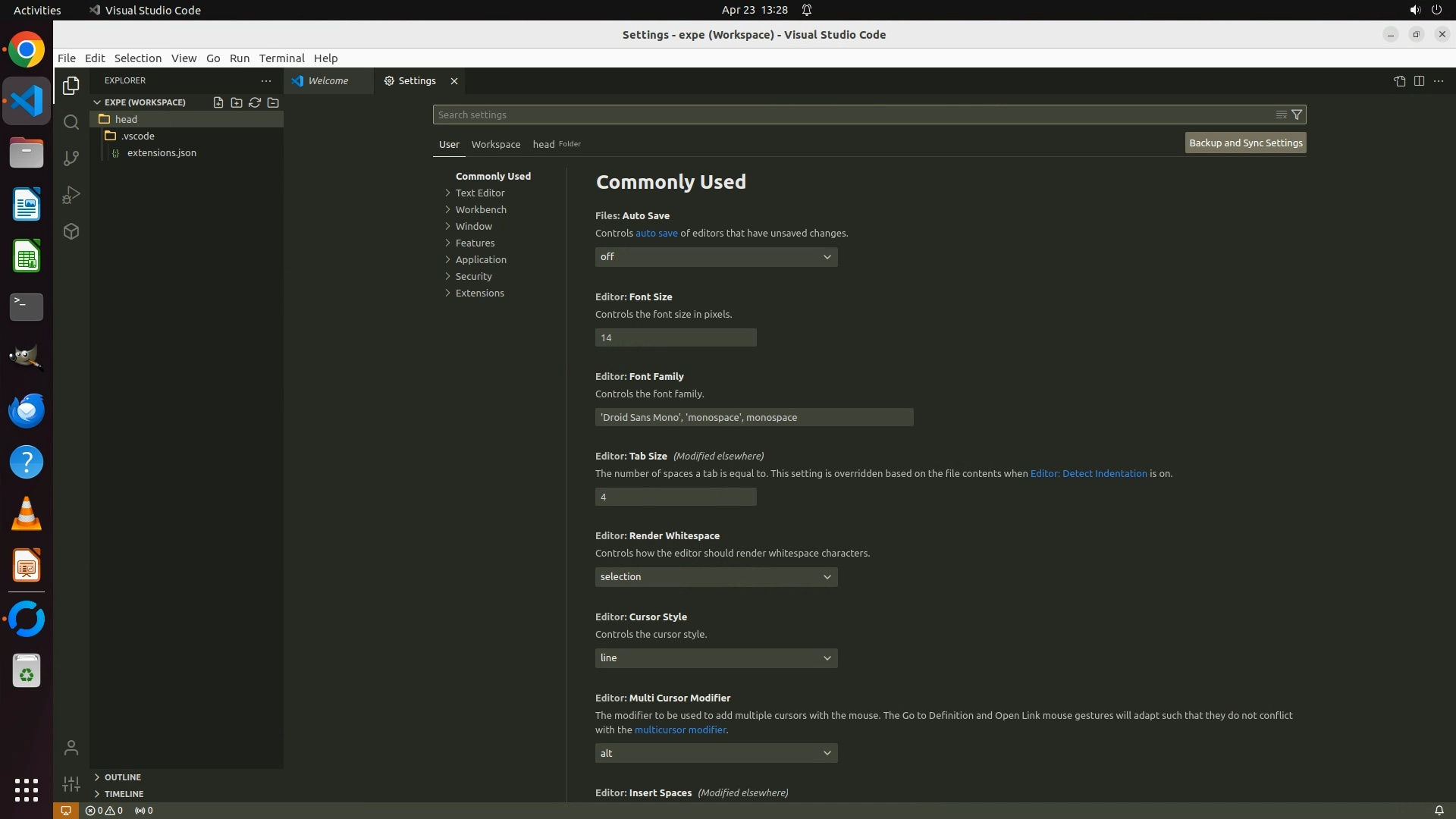Expand the Text Editor settings category
Viewport: 1456px width, 819px height.
pos(479,193)
